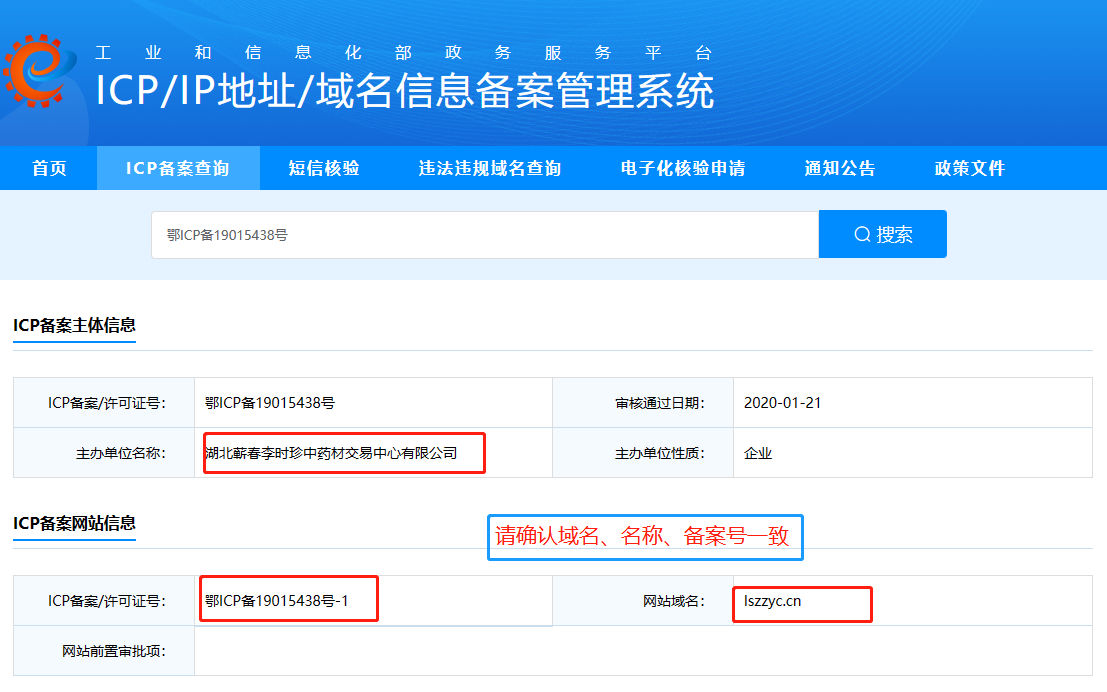Click the 工业和信息化部政务服务平台 header text
1107x692 pixels.
tap(403, 53)
